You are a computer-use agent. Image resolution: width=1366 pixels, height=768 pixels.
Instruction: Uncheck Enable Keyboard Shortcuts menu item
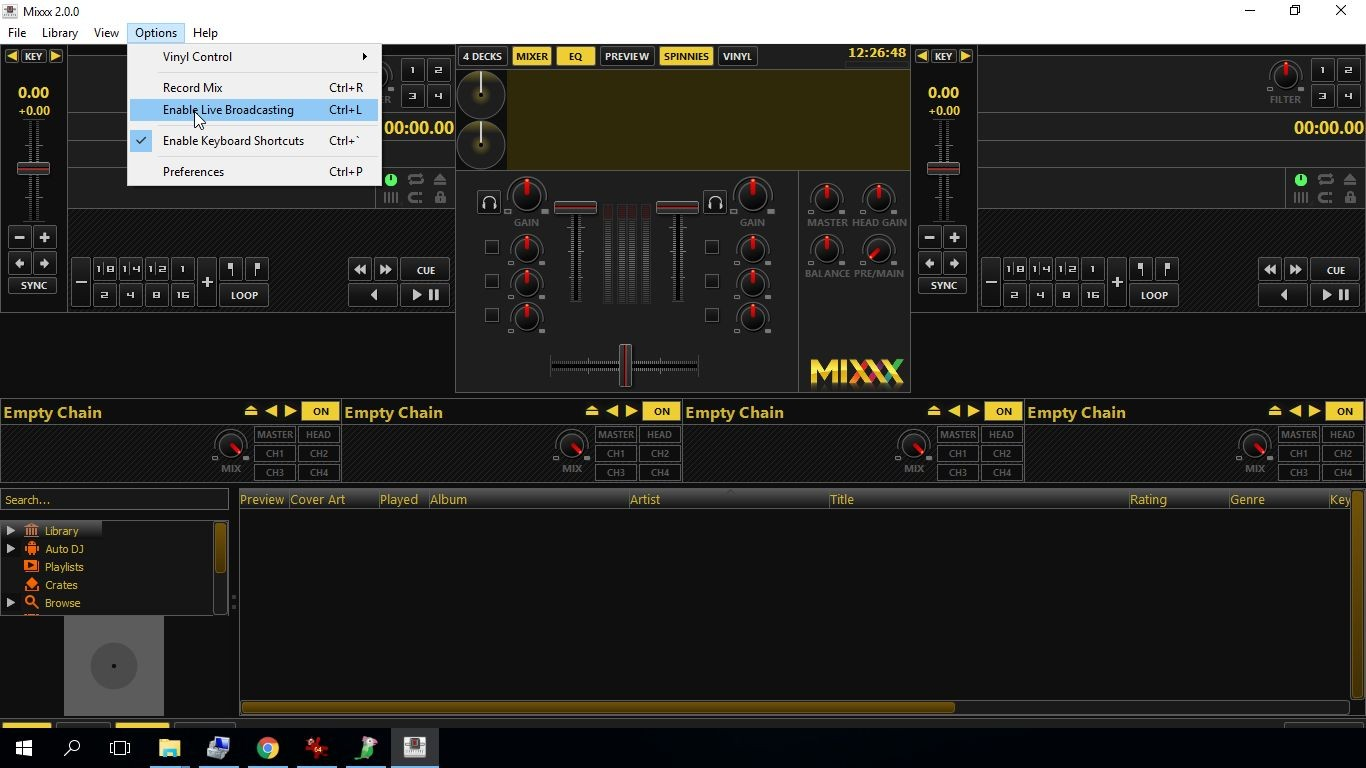coord(254,141)
